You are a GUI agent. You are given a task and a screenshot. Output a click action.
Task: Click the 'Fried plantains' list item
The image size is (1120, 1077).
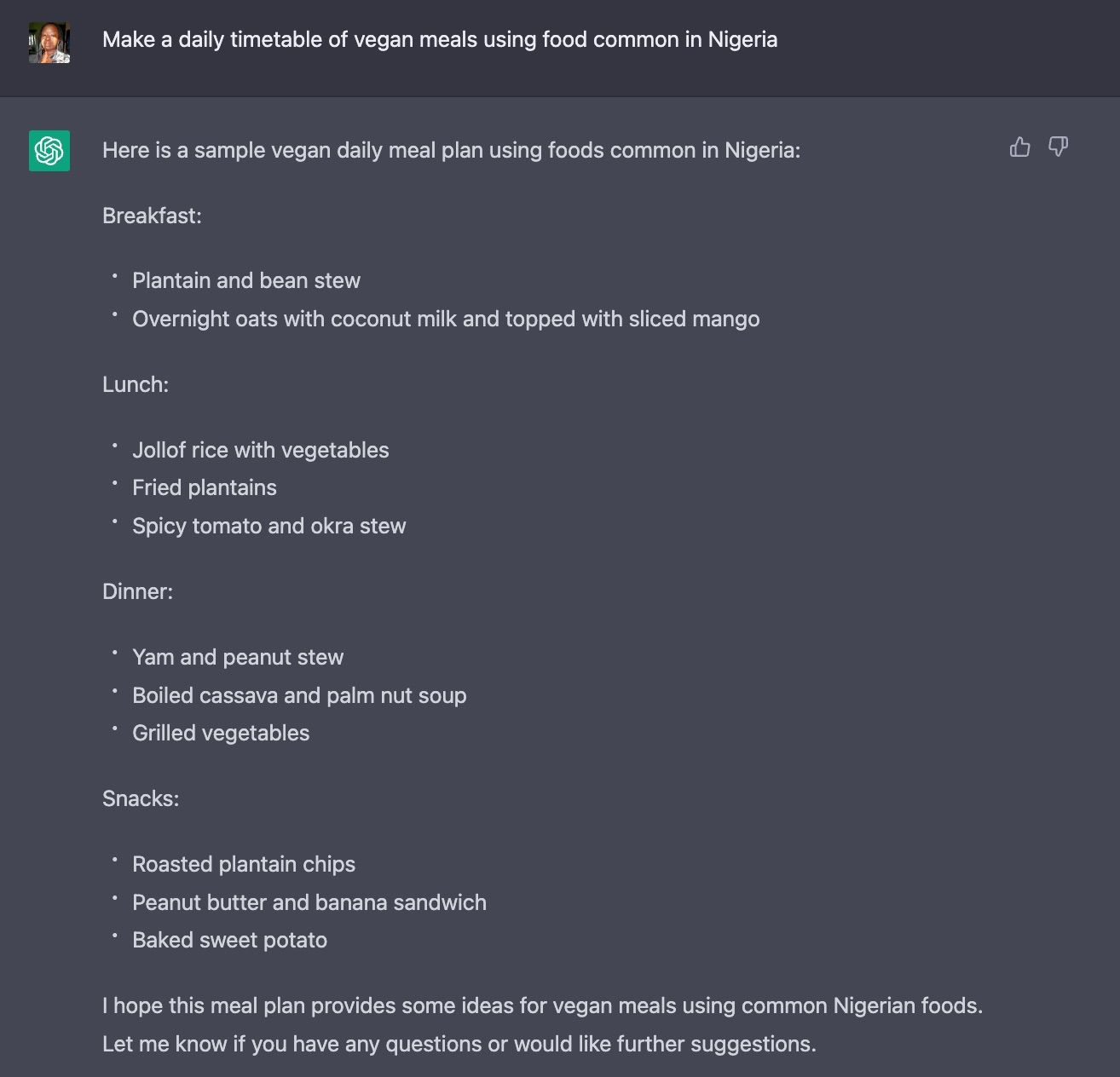[x=205, y=487]
